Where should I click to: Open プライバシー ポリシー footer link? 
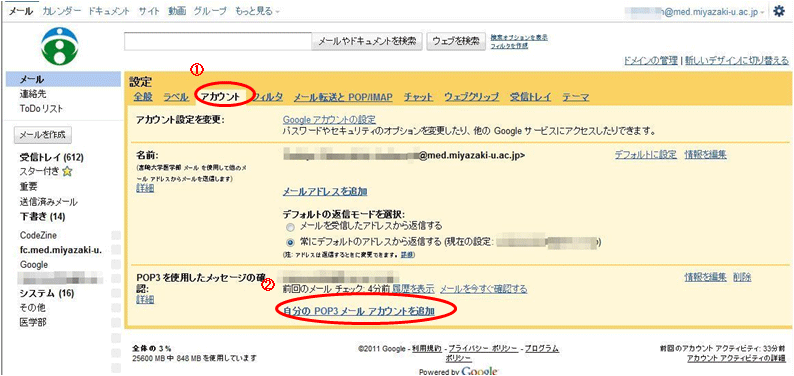[x=483, y=349]
